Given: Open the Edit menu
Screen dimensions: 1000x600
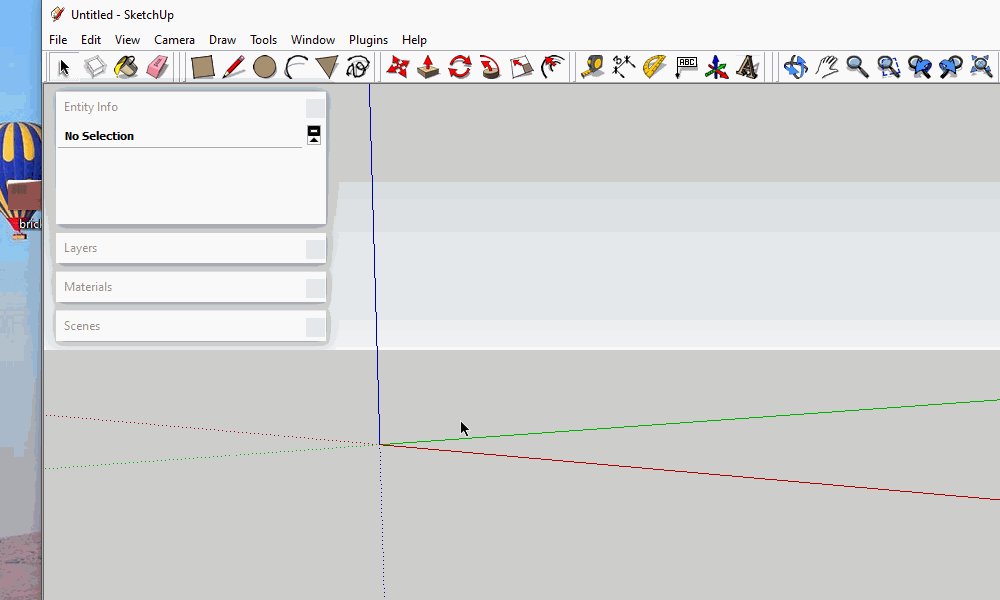Looking at the screenshot, I should pos(91,40).
